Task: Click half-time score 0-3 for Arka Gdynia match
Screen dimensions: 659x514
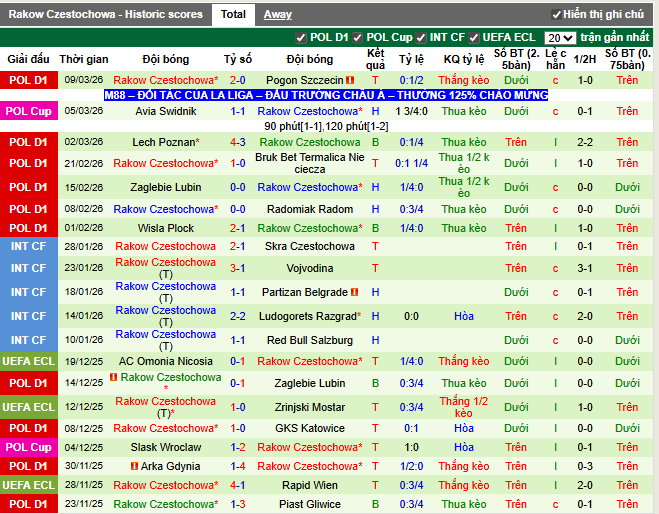Action: pyautogui.click(x=585, y=466)
